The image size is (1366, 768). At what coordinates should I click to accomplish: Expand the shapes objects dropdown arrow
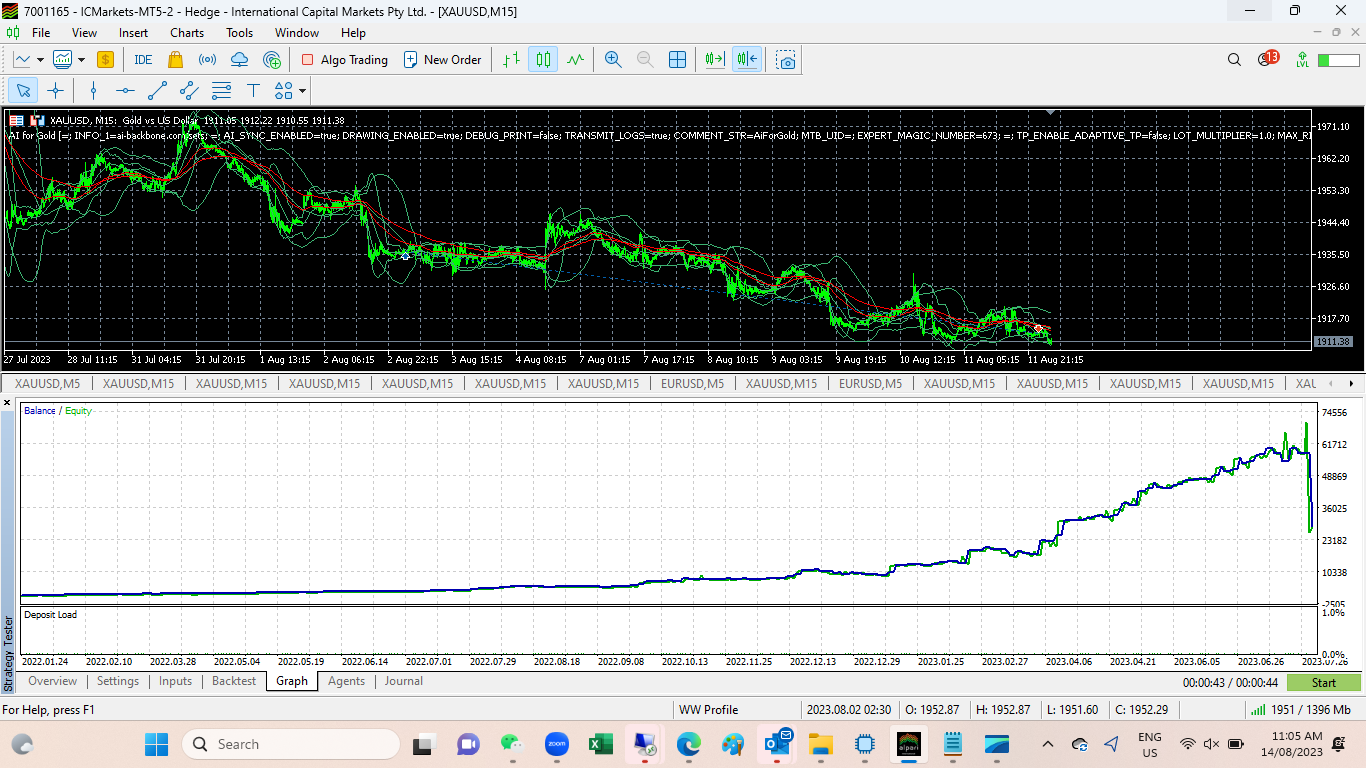302,91
